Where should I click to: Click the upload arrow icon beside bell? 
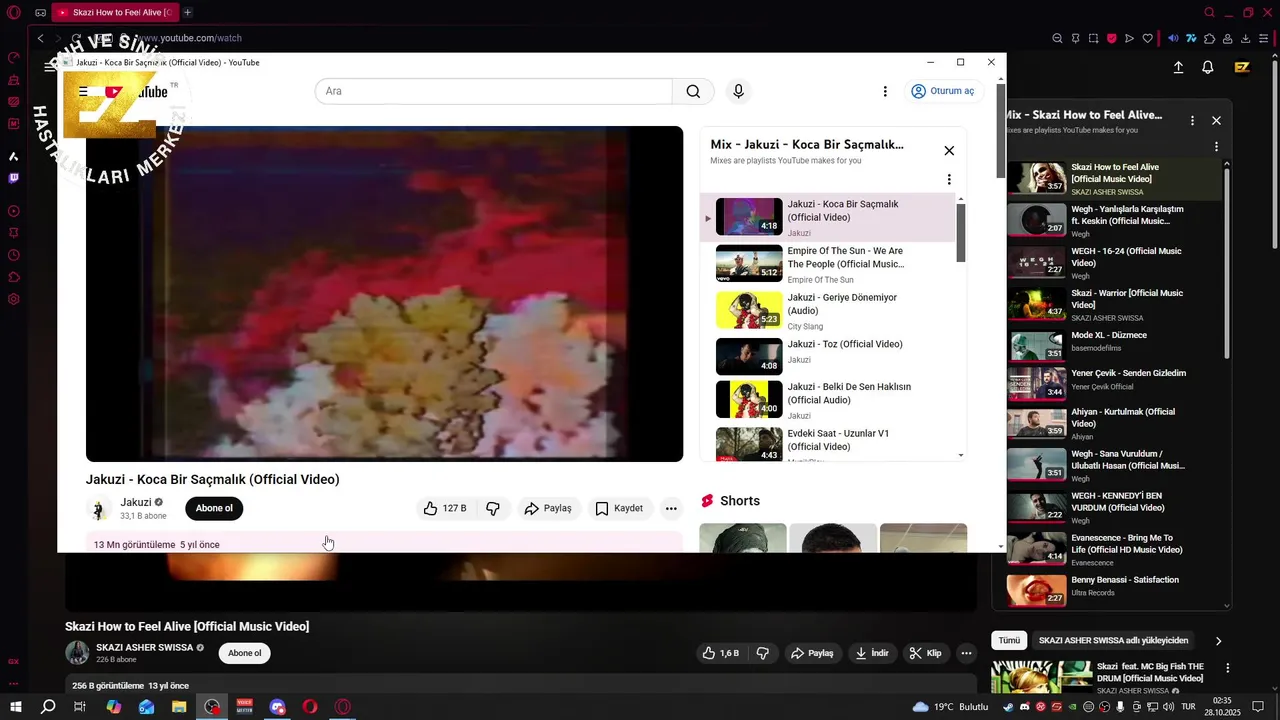[x=1178, y=67]
